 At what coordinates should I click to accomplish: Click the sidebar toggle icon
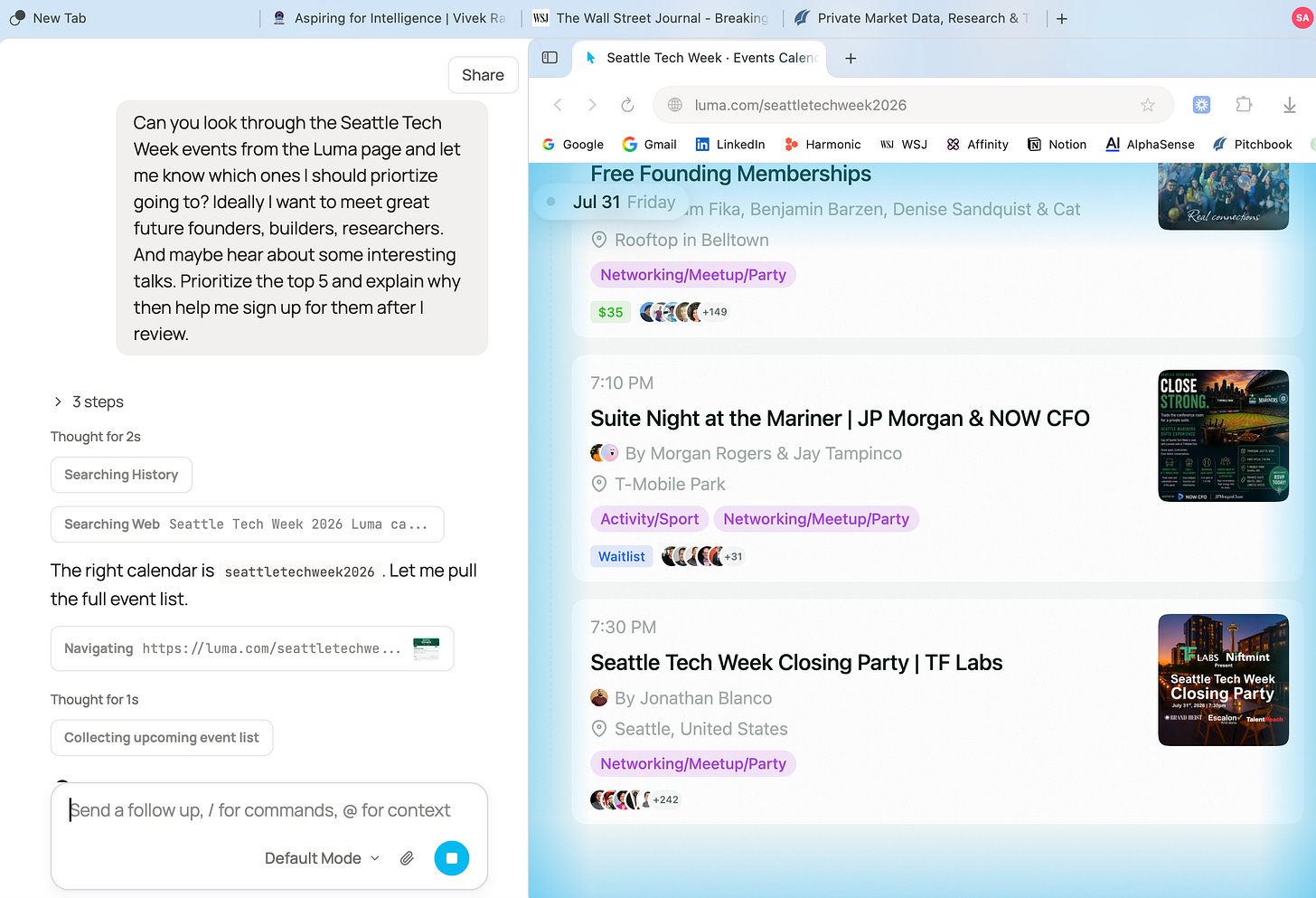[550, 58]
